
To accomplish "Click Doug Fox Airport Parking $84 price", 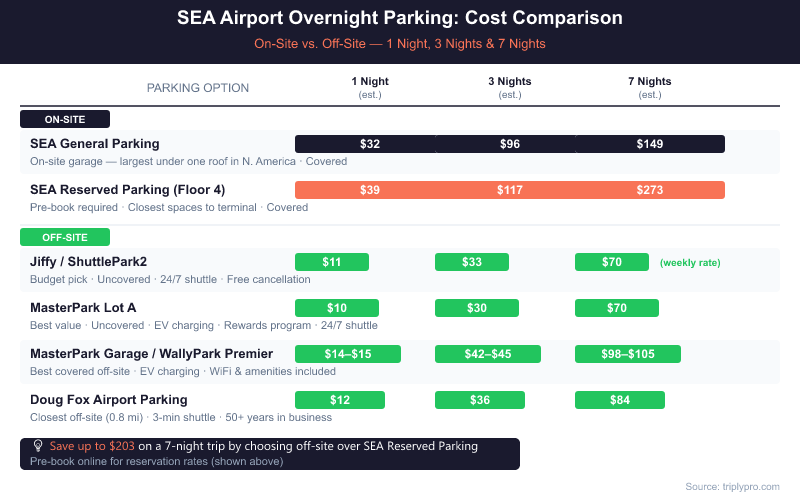I will click(619, 400).
